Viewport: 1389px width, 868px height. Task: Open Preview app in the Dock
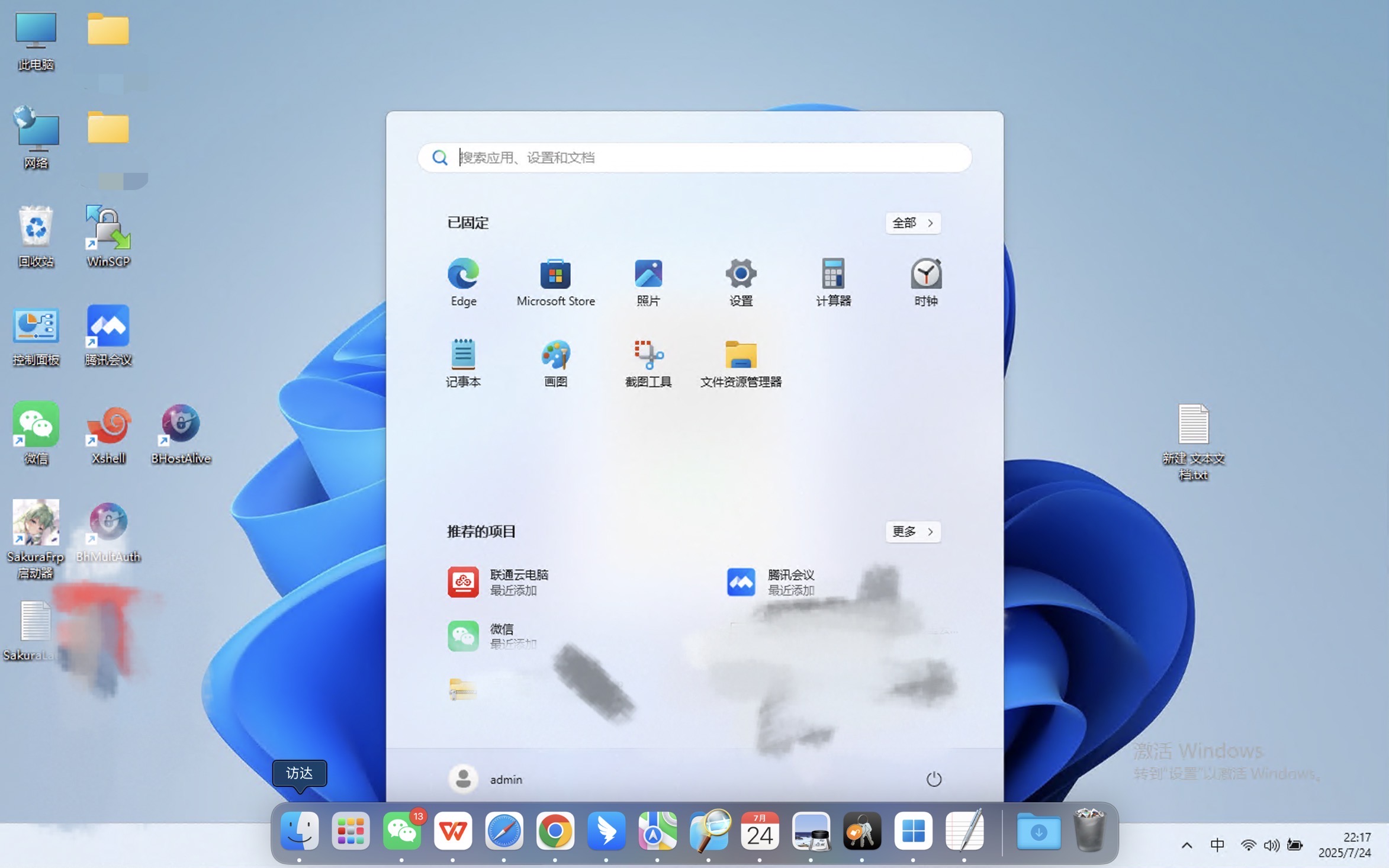coord(811,831)
